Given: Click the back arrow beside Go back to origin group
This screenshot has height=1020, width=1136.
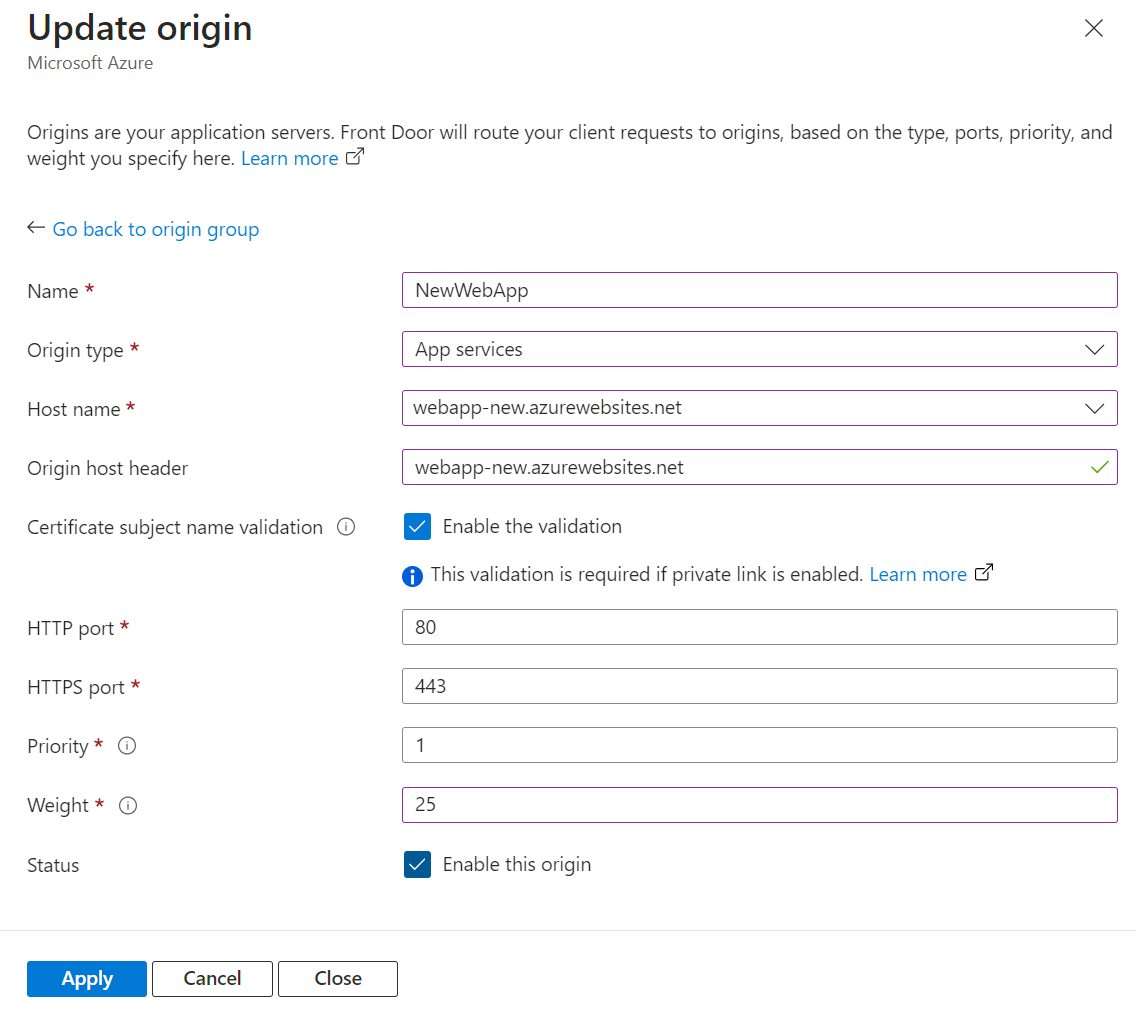Looking at the screenshot, I should pos(35,228).
